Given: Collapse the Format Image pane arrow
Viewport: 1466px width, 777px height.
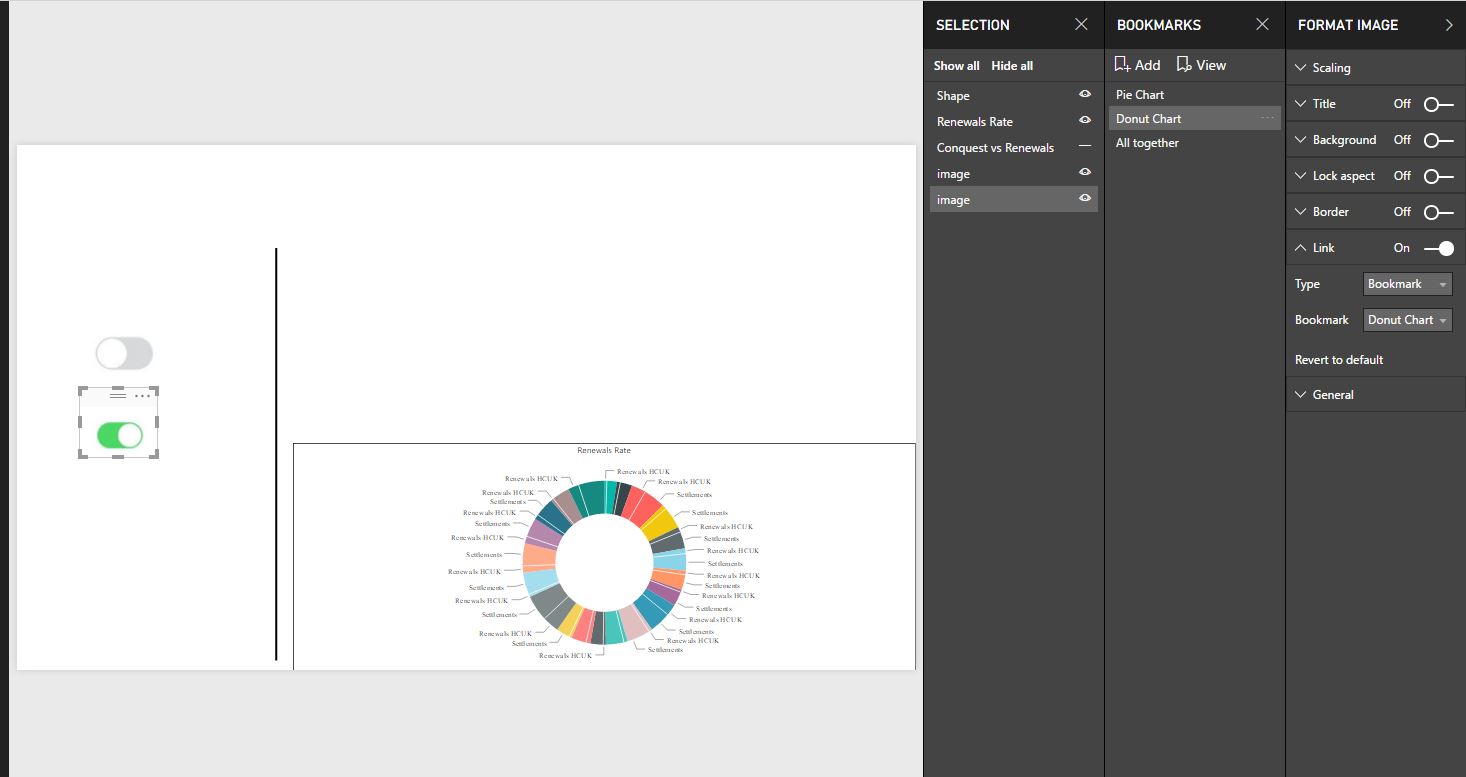Looking at the screenshot, I should (1449, 25).
